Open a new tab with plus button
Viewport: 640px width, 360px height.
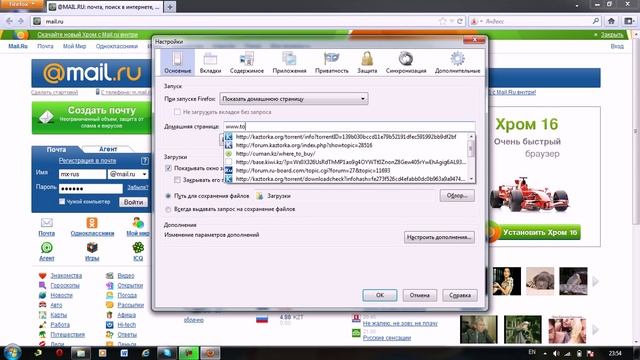click(170, 7)
